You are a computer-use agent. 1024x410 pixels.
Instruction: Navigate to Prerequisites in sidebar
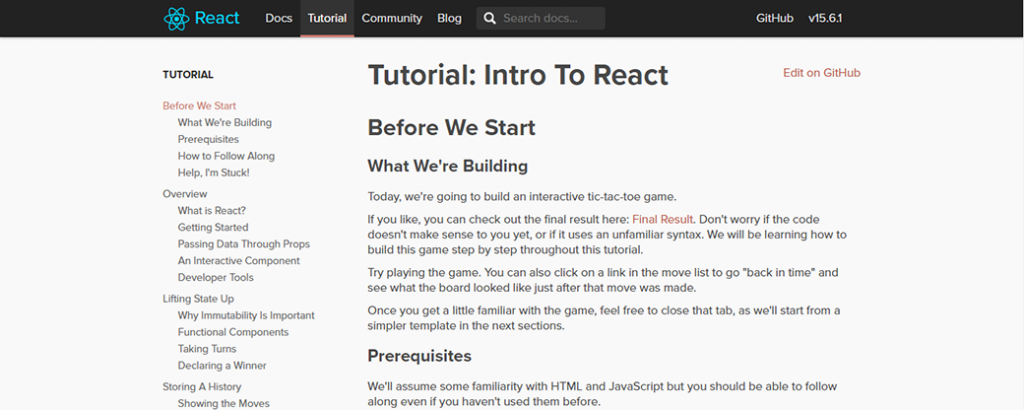pos(208,140)
